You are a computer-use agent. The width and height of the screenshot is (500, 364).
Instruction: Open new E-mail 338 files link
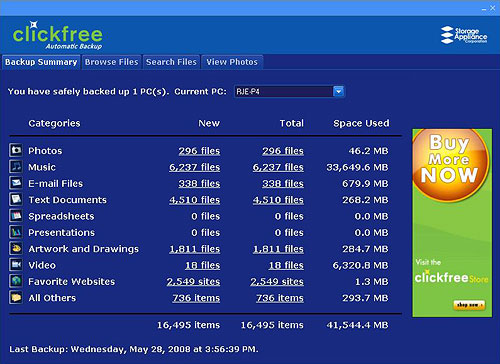point(199,184)
